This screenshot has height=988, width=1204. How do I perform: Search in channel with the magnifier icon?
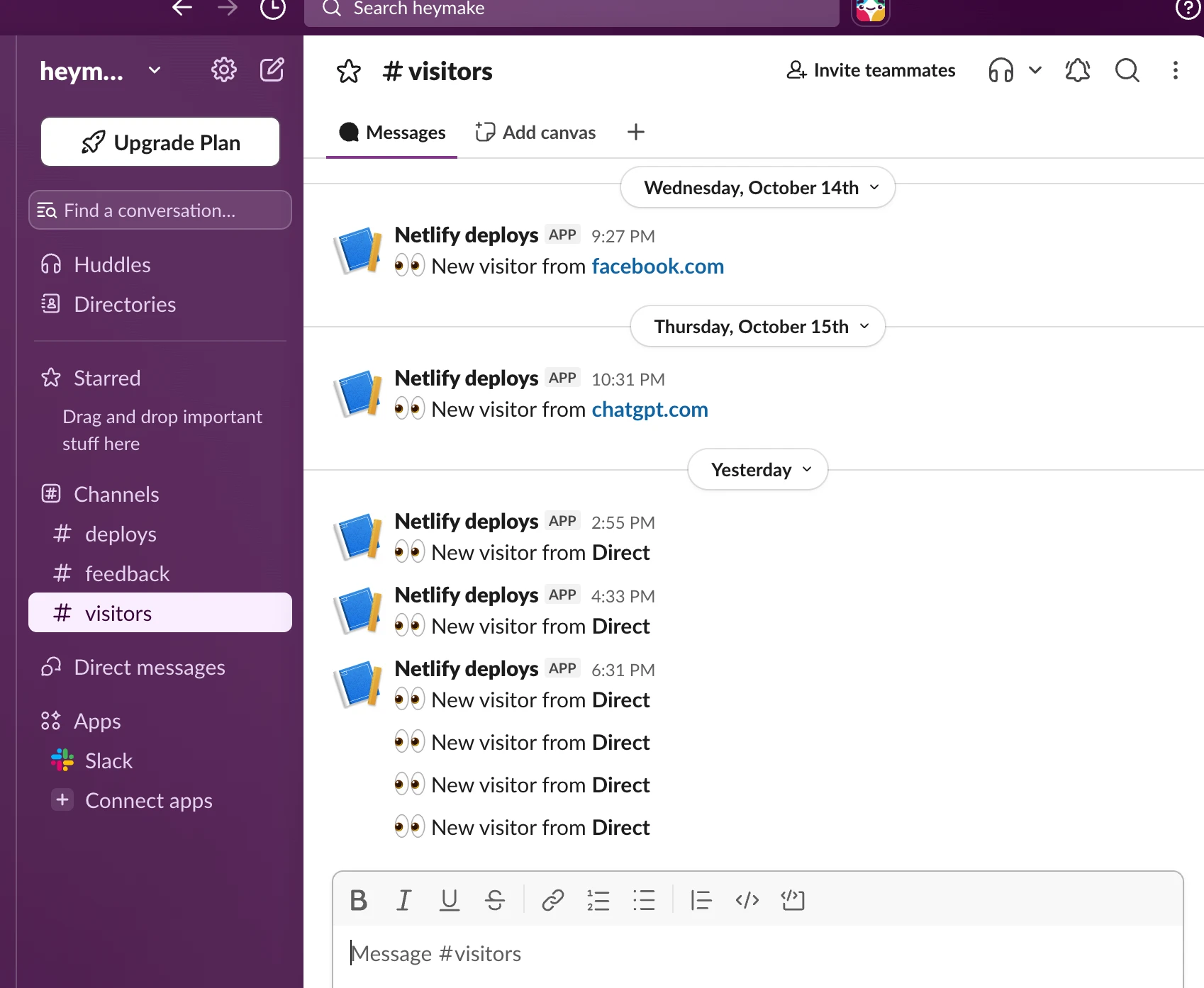pyautogui.click(x=1127, y=70)
